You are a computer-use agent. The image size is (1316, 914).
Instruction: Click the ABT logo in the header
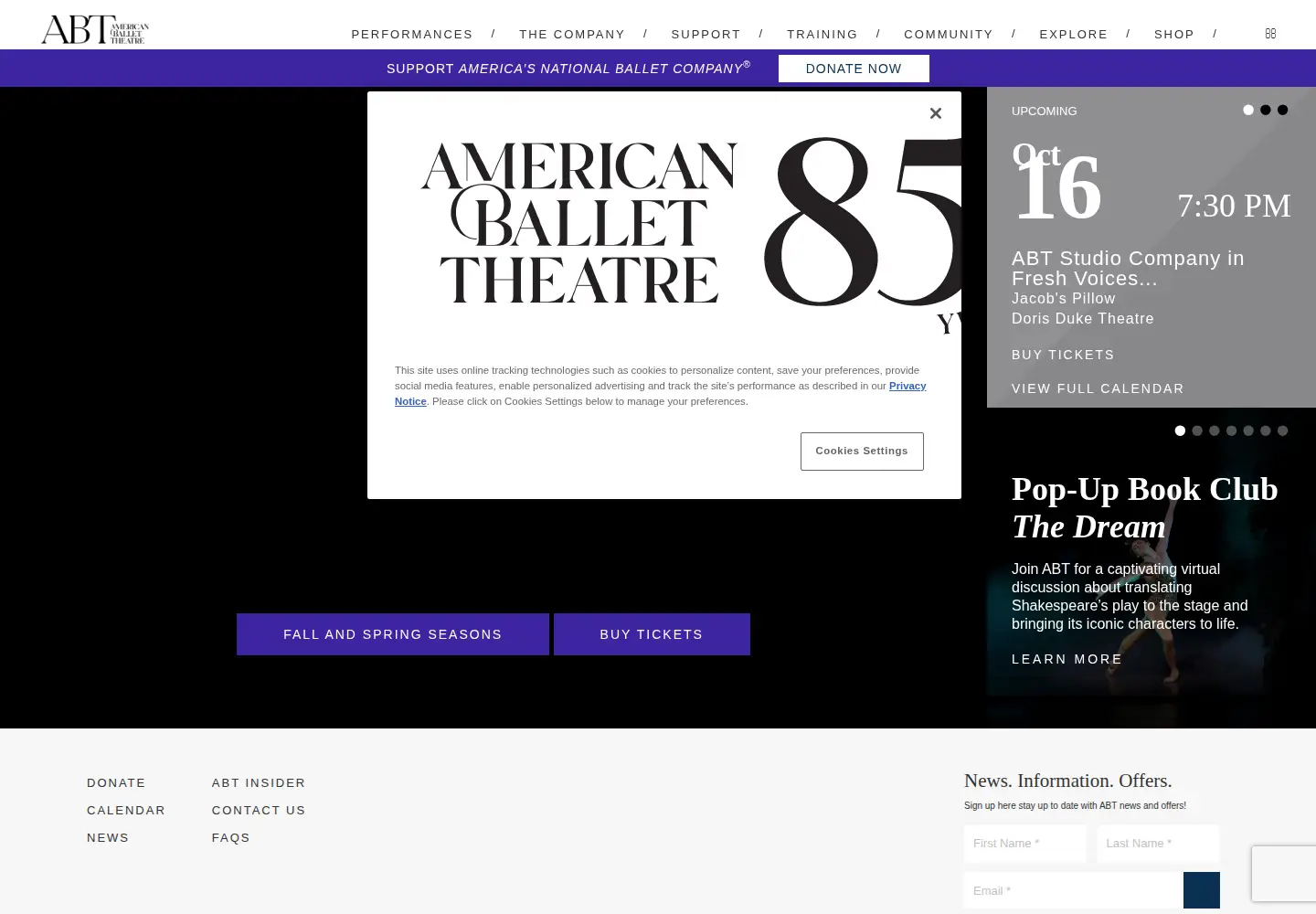(95, 29)
